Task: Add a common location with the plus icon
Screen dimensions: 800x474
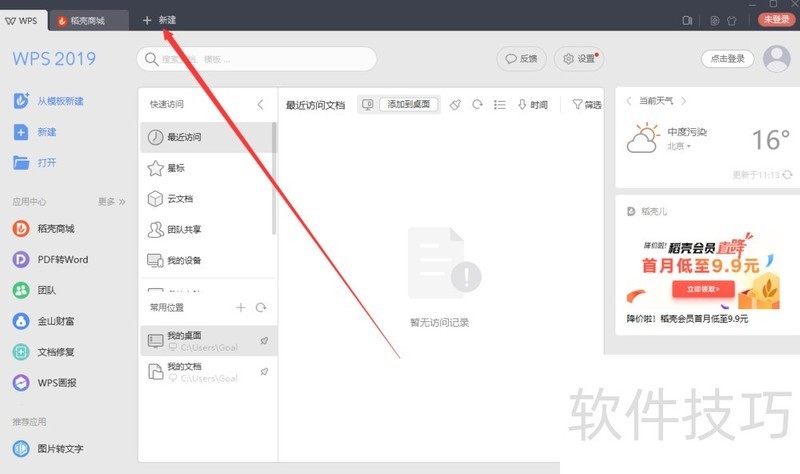Action: coord(241,307)
